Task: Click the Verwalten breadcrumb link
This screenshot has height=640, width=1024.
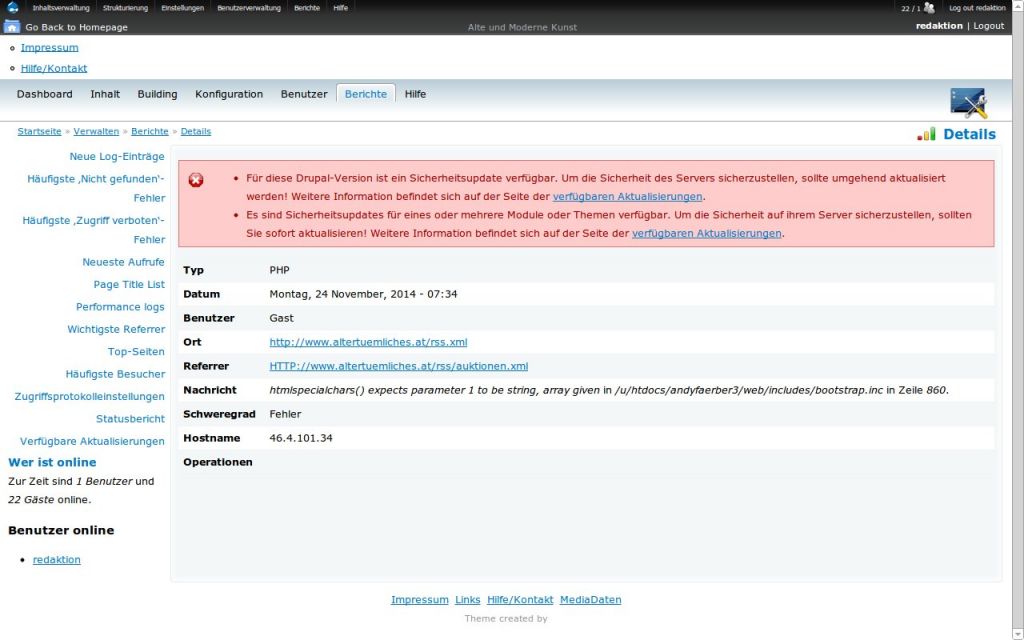Action: 96,131
